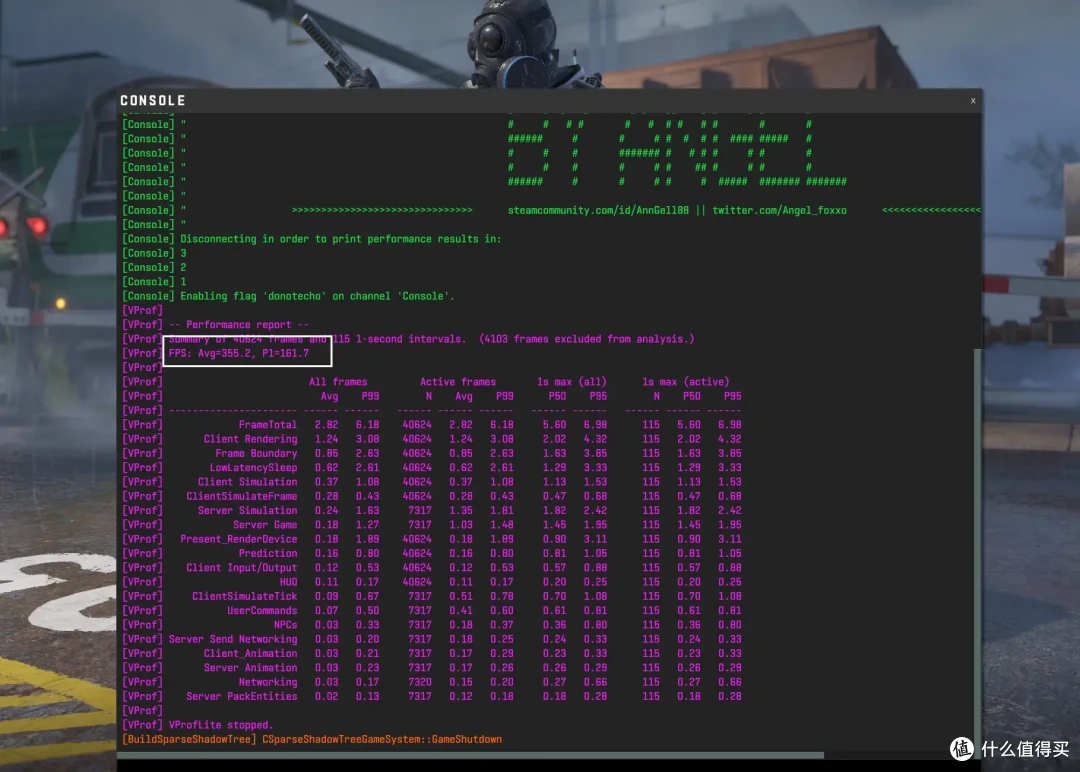Screen dimensions: 1080x772
Task: Click the 'VProfLite stopped.' line
Action: (221, 725)
